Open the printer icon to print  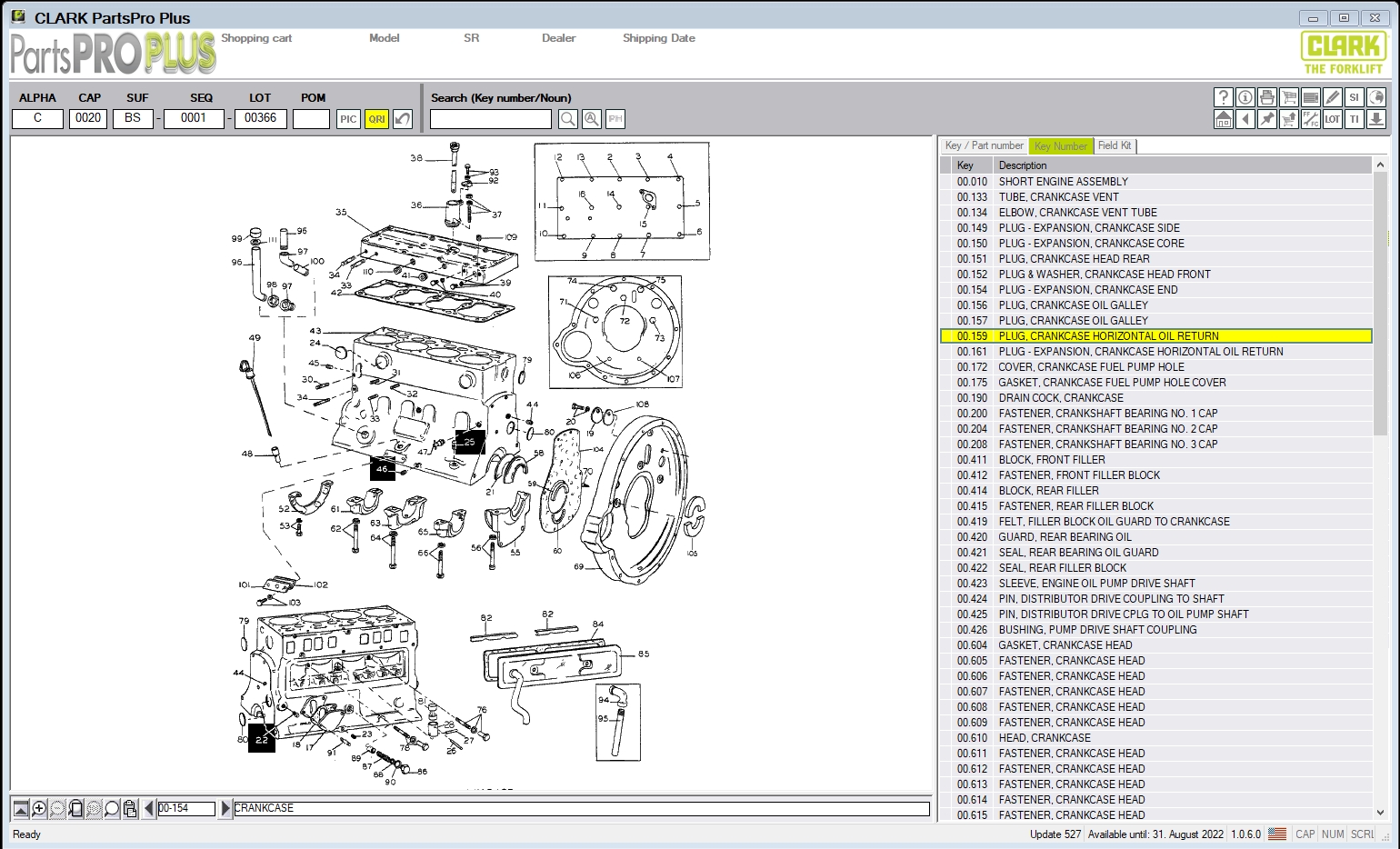[1266, 97]
